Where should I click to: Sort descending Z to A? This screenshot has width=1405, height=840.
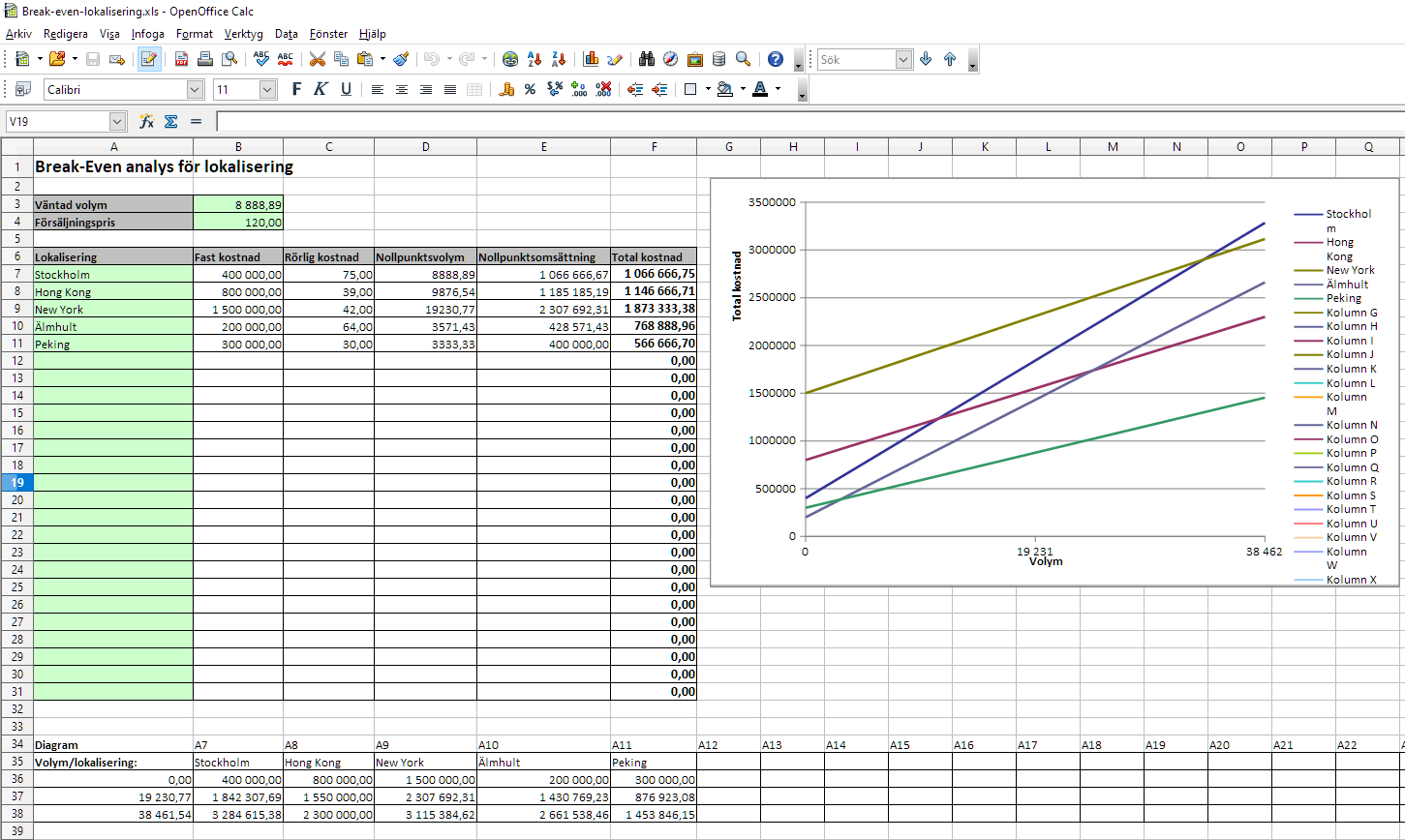point(559,59)
